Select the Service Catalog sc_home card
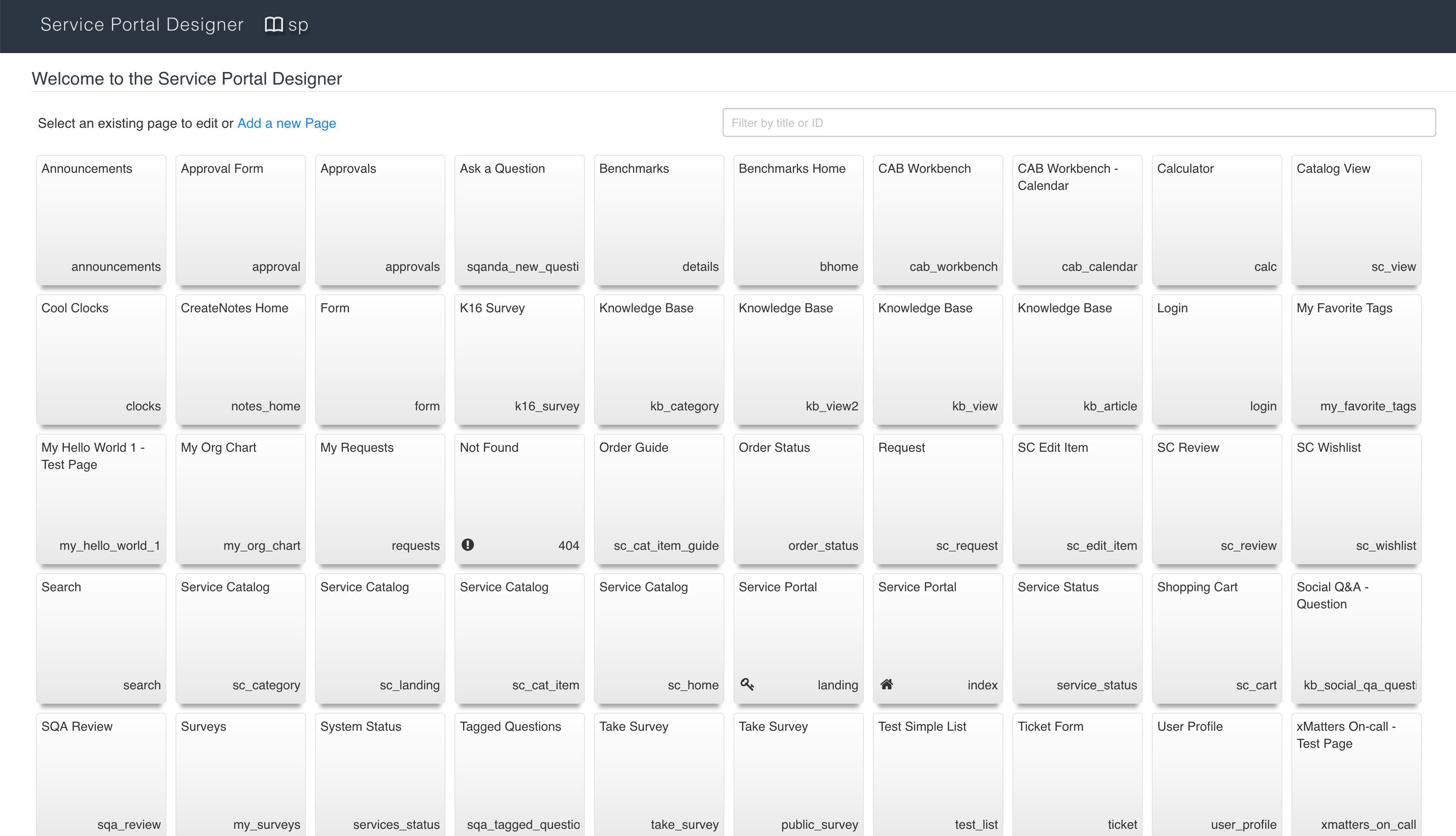Image resolution: width=1456 pixels, height=836 pixels. coord(659,638)
